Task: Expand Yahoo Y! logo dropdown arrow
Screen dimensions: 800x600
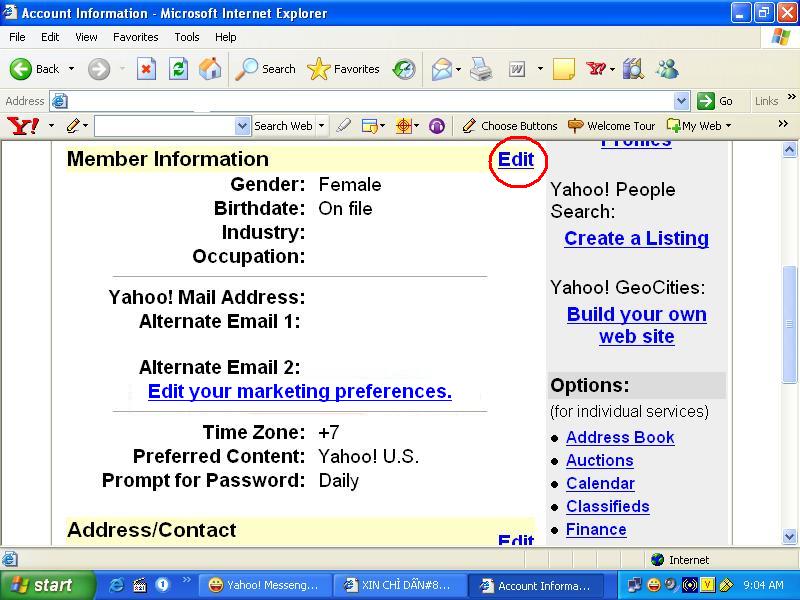Action: point(51,126)
